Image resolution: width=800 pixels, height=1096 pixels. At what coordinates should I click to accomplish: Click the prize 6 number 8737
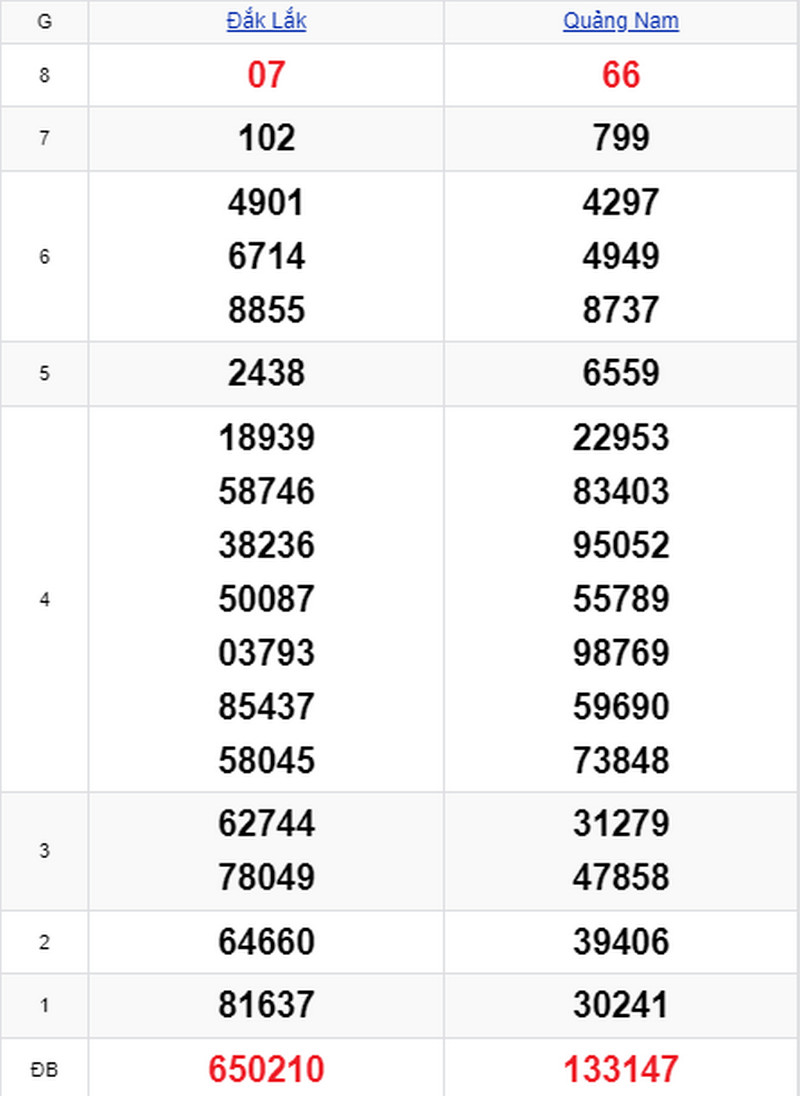click(620, 310)
